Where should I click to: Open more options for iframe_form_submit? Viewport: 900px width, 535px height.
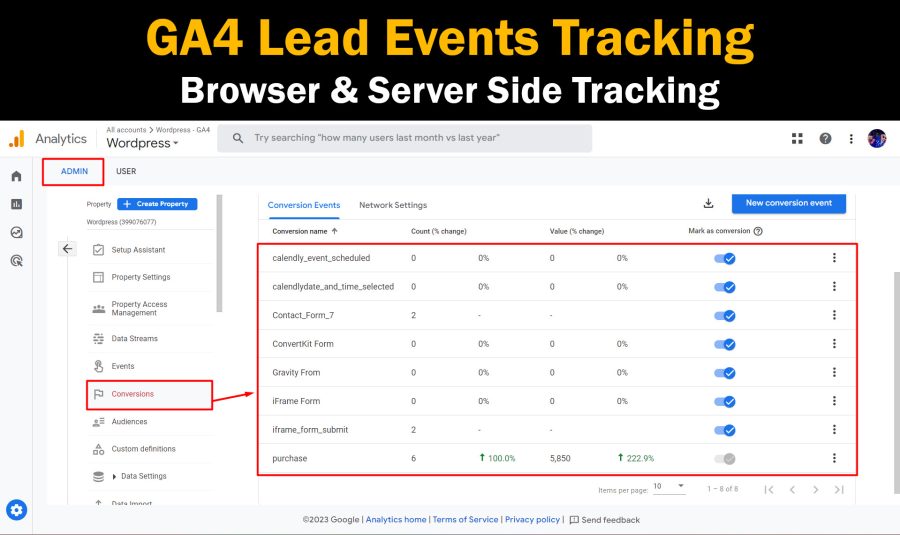point(834,429)
